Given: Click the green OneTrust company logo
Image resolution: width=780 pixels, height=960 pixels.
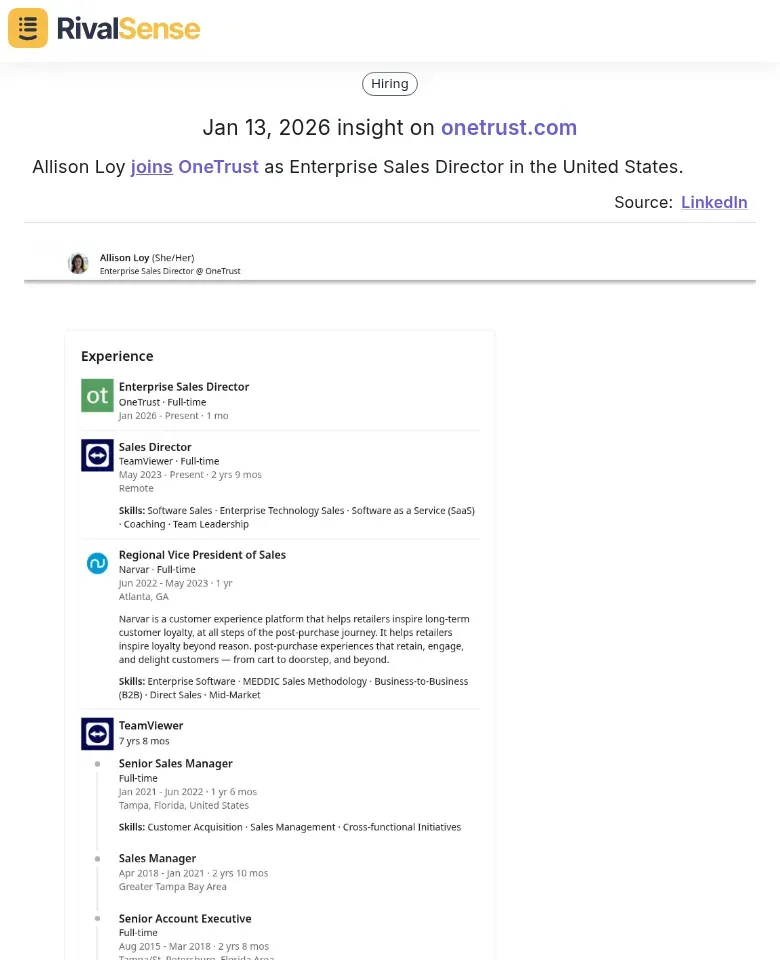Looking at the screenshot, I should (x=97, y=396).
